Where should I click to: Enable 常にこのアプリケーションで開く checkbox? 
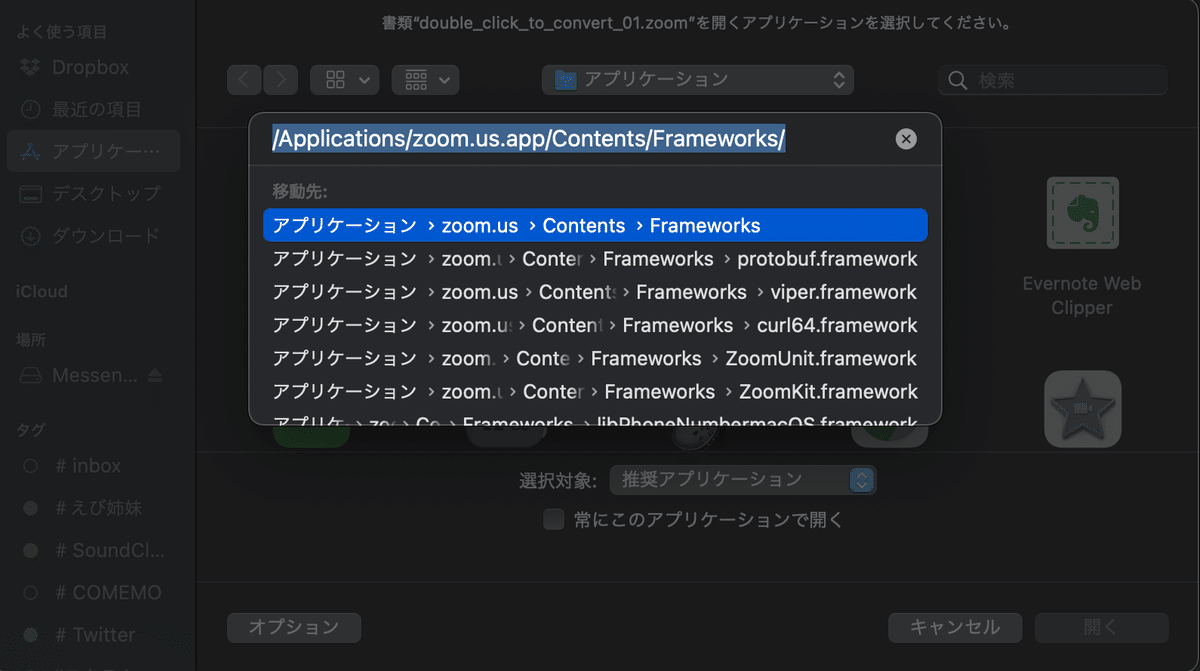pyautogui.click(x=553, y=520)
